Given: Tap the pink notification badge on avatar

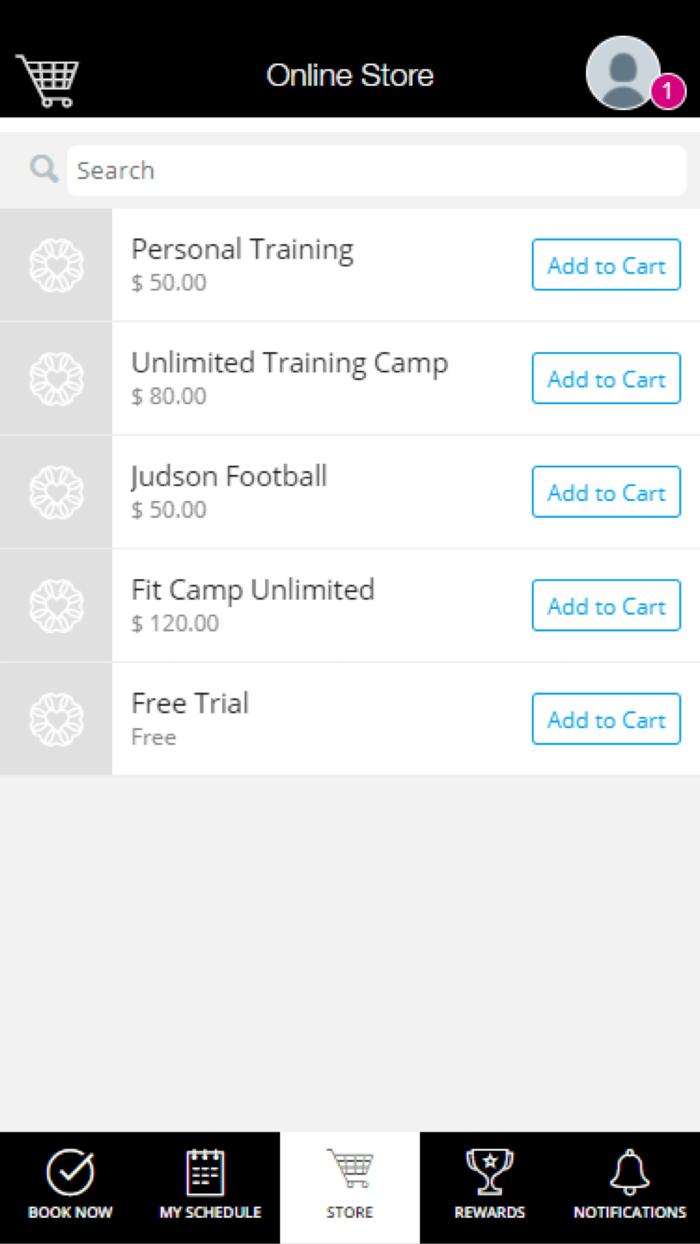Looking at the screenshot, I should pyautogui.click(x=668, y=93).
